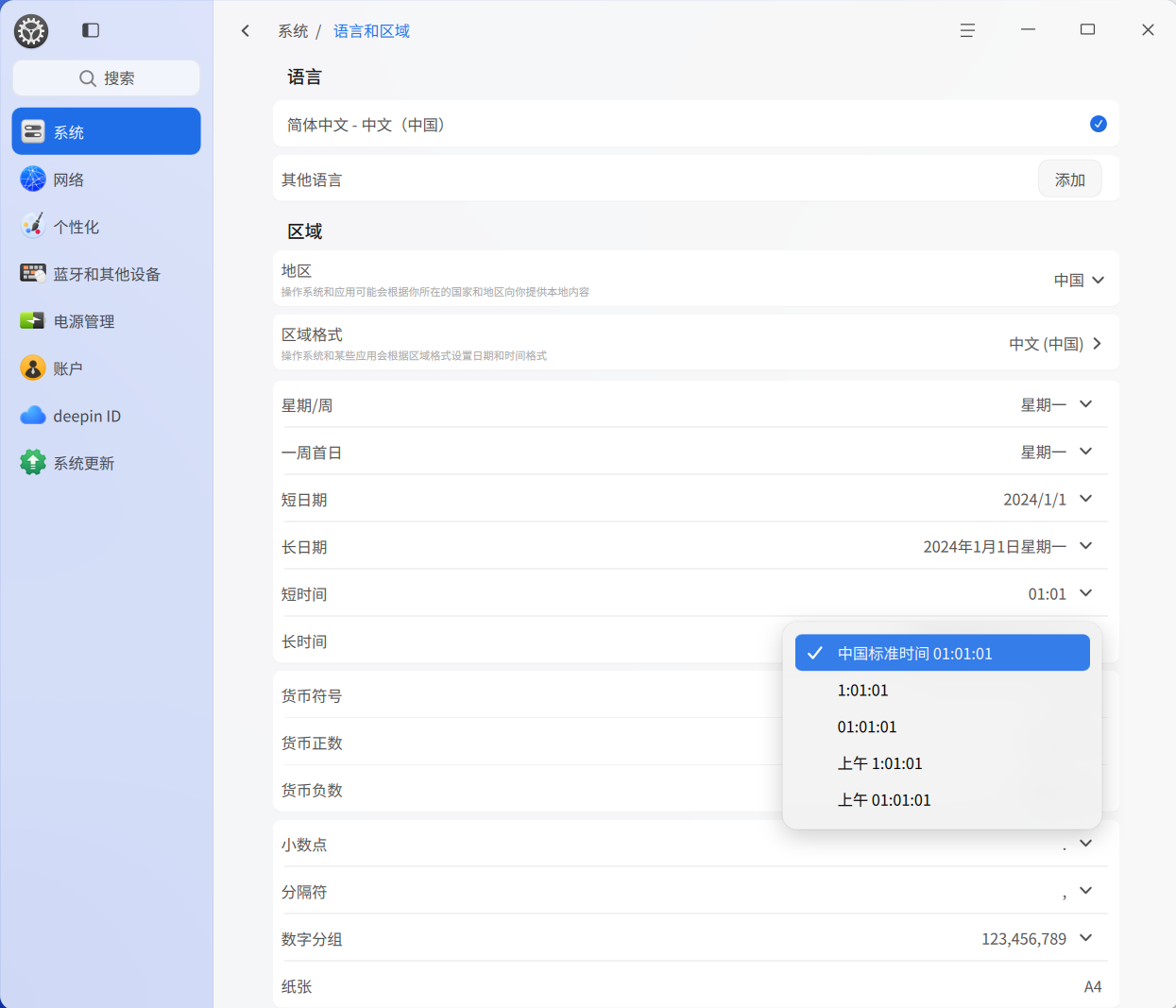Viewport: 1176px width, 1008px height.
Task: Select 中国标准时间 01:01:01 option
Action: pyautogui.click(x=943, y=653)
